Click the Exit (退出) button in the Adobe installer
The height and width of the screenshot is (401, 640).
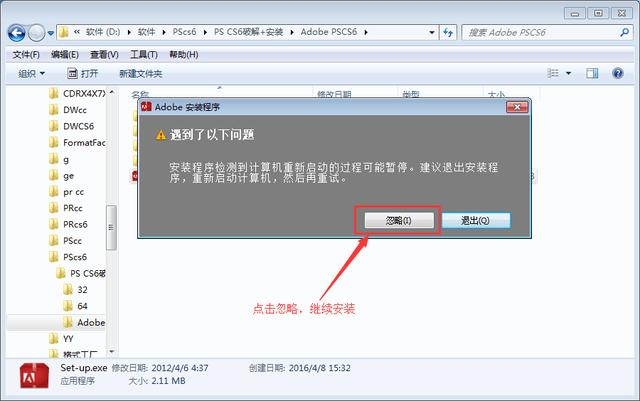(476, 221)
